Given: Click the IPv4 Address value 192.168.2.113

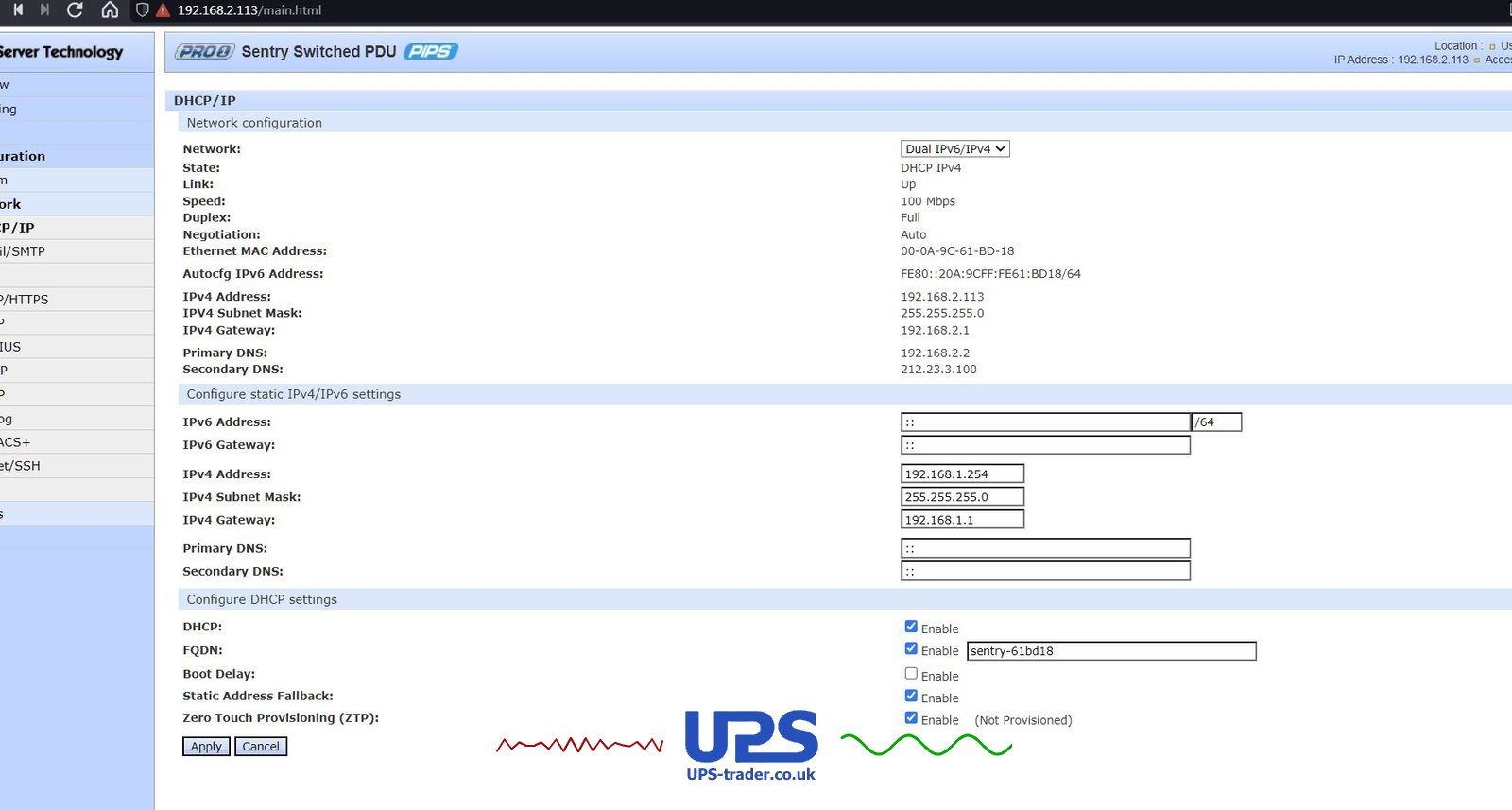Looking at the screenshot, I should pos(942,297).
